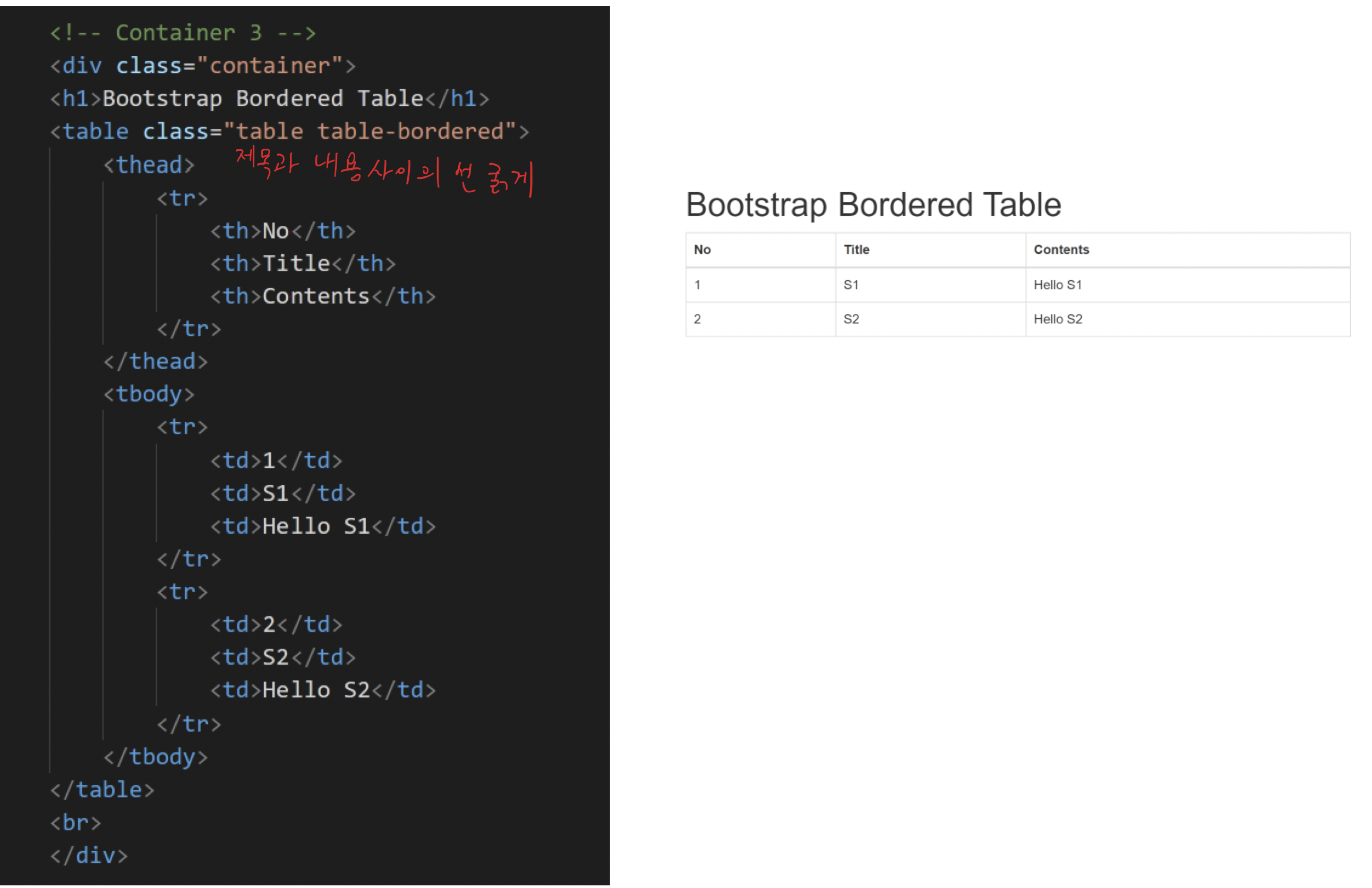This screenshot has height=888, width=1372.
Task: Click the 'Bootstrap Bordered Table' rendered heading
Action: (x=873, y=204)
